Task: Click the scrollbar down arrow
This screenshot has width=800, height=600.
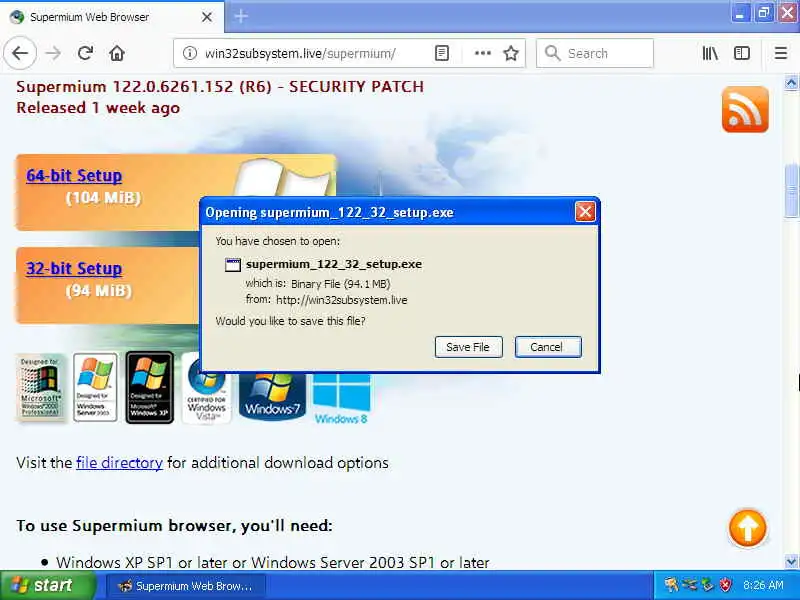Action: [x=791, y=562]
